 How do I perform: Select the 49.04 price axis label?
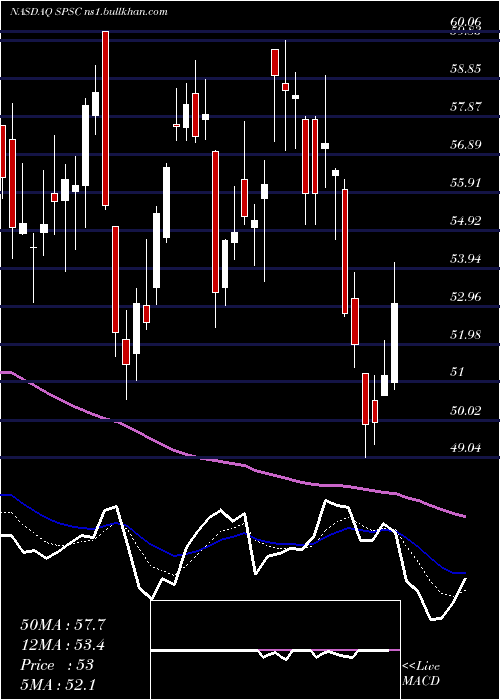coord(465,448)
